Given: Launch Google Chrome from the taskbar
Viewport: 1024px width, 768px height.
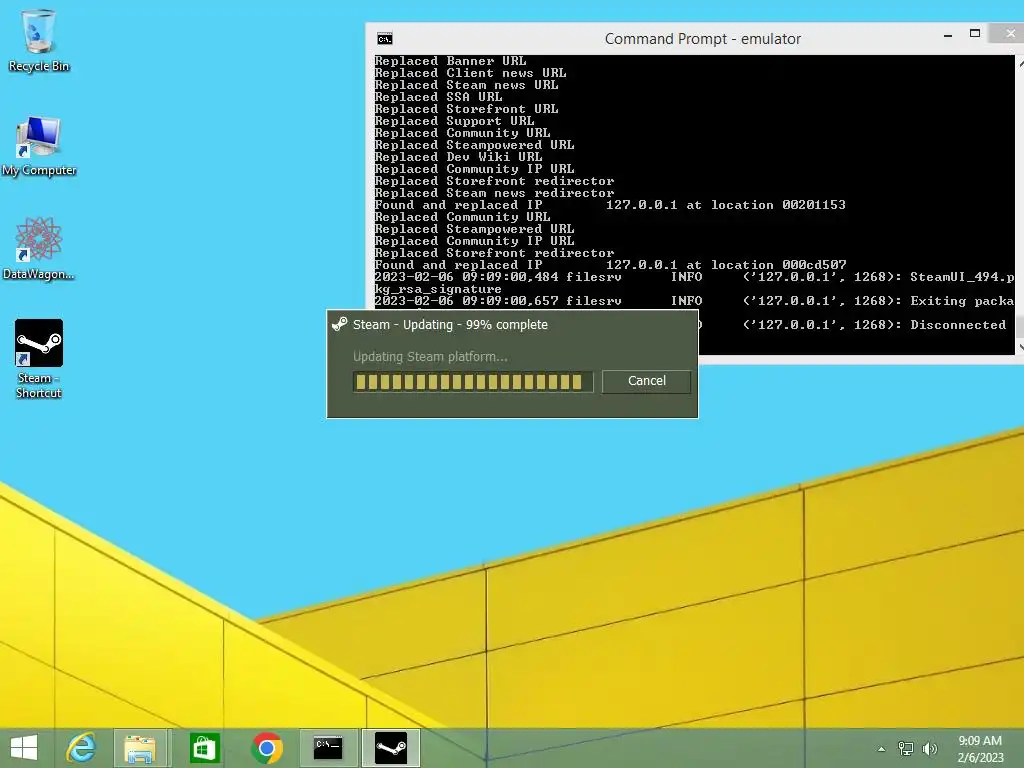Looking at the screenshot, I should 266,748.
